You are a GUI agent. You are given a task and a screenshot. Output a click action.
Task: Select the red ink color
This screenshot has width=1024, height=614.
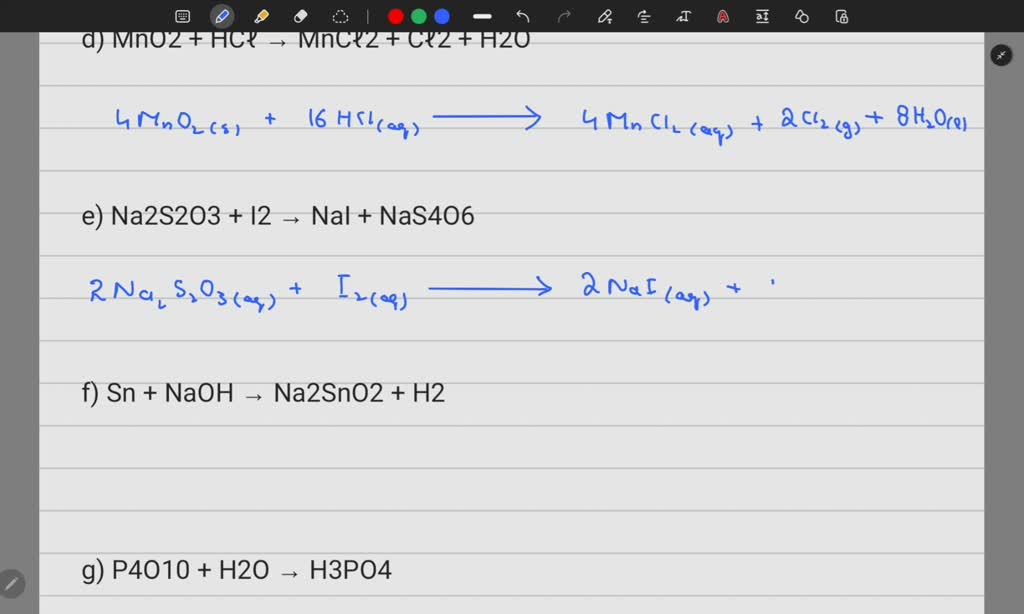pyautogui.click(x=395, y=16)
